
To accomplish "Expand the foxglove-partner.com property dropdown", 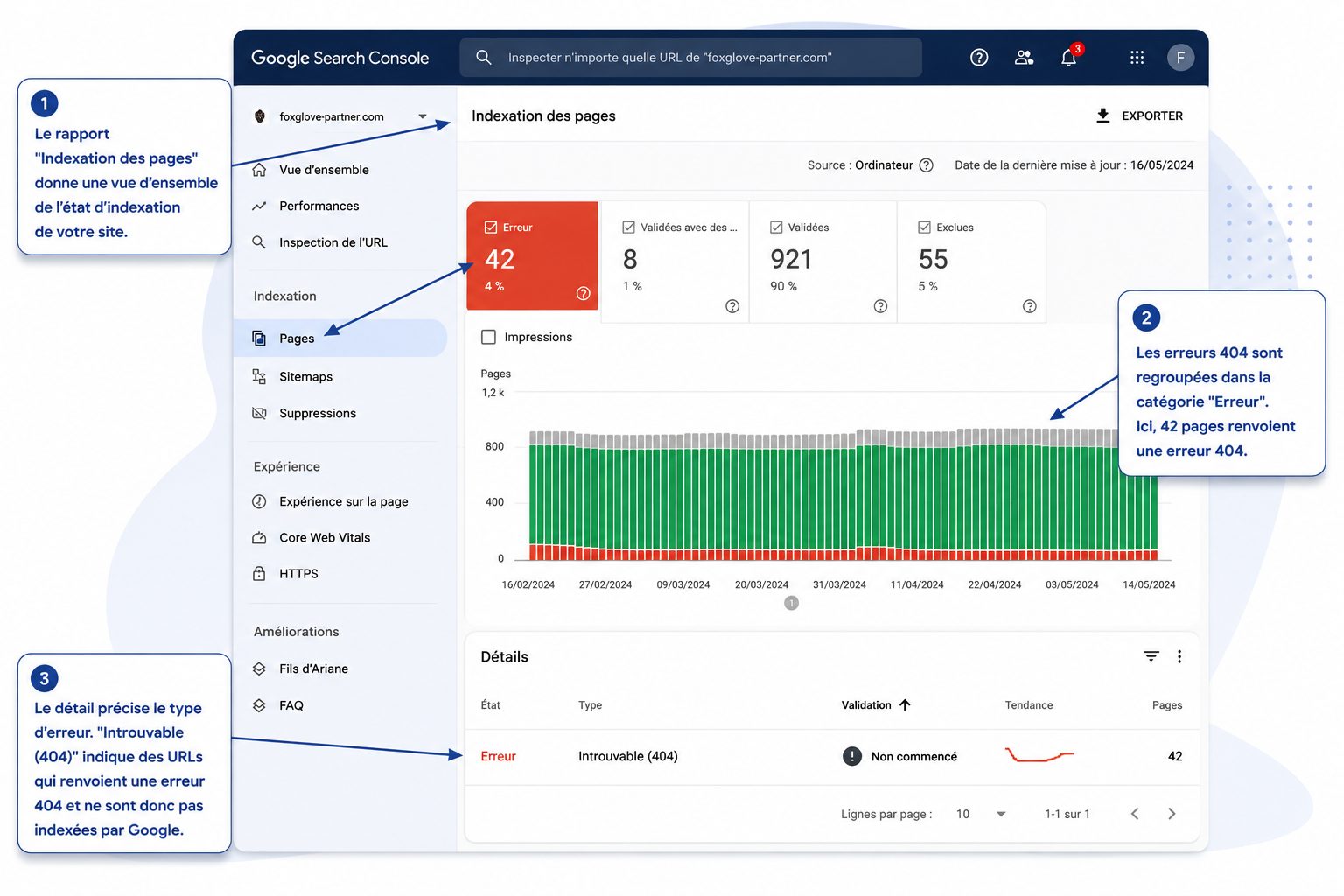I will (x=423, y=116).
